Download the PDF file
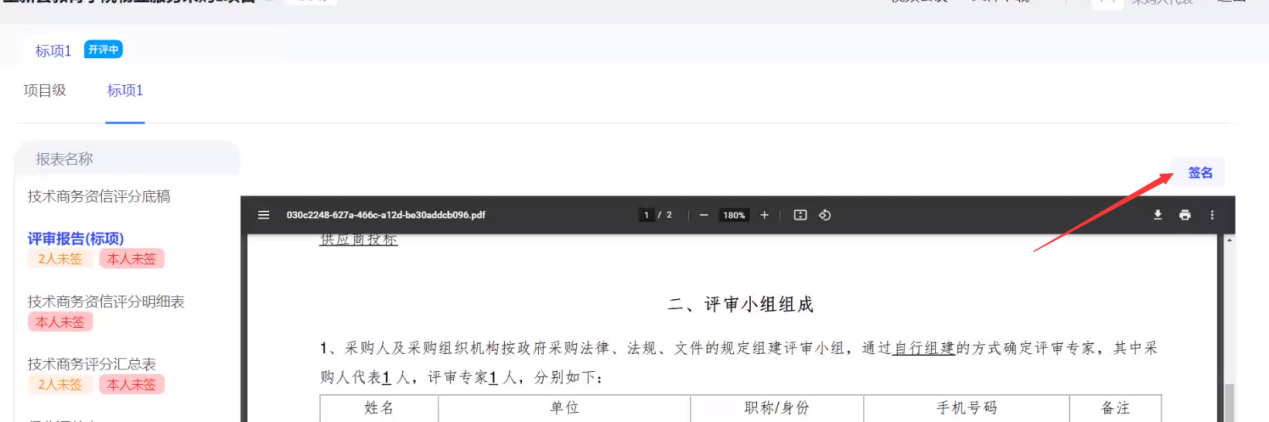The width and height of the screenshot is (1269, 422). [1158, 215]
